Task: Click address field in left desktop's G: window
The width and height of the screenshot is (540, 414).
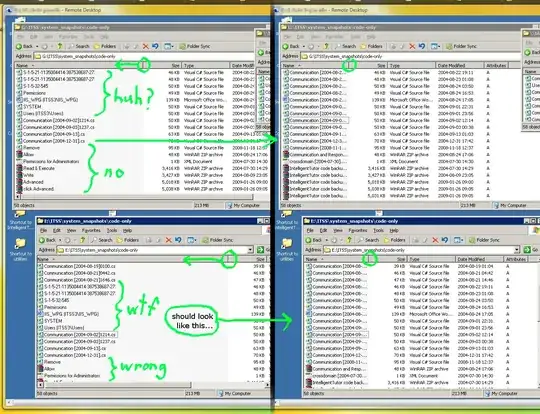Action: [x=144, y=56]
